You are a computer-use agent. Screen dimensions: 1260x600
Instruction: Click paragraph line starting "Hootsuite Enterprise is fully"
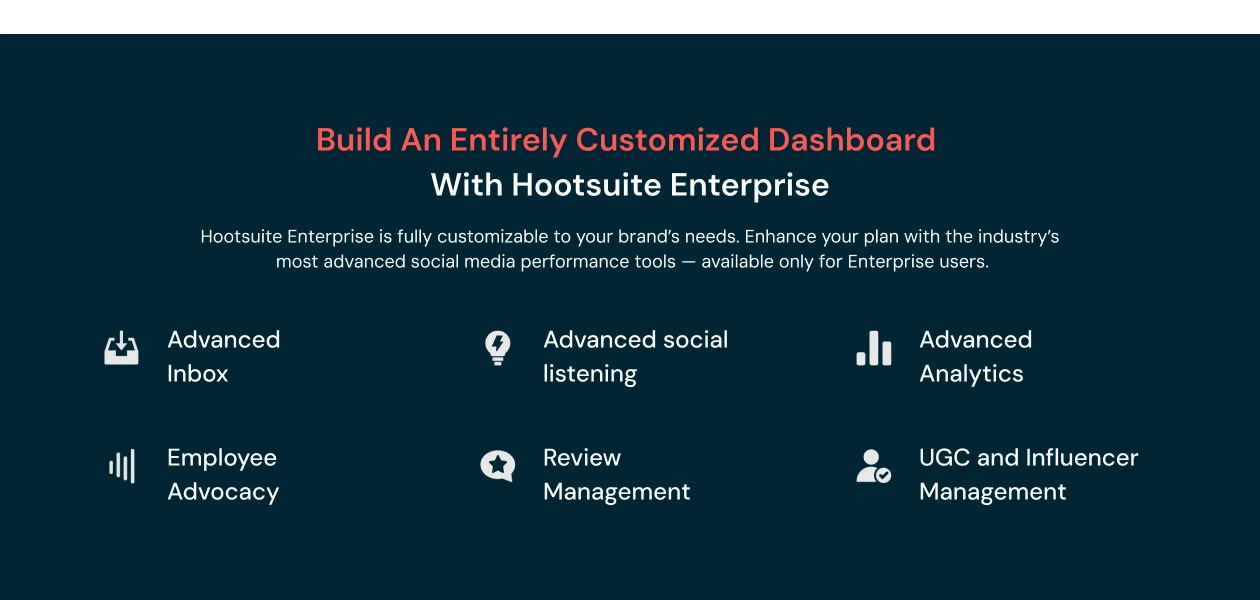click(x=630, y=237)
